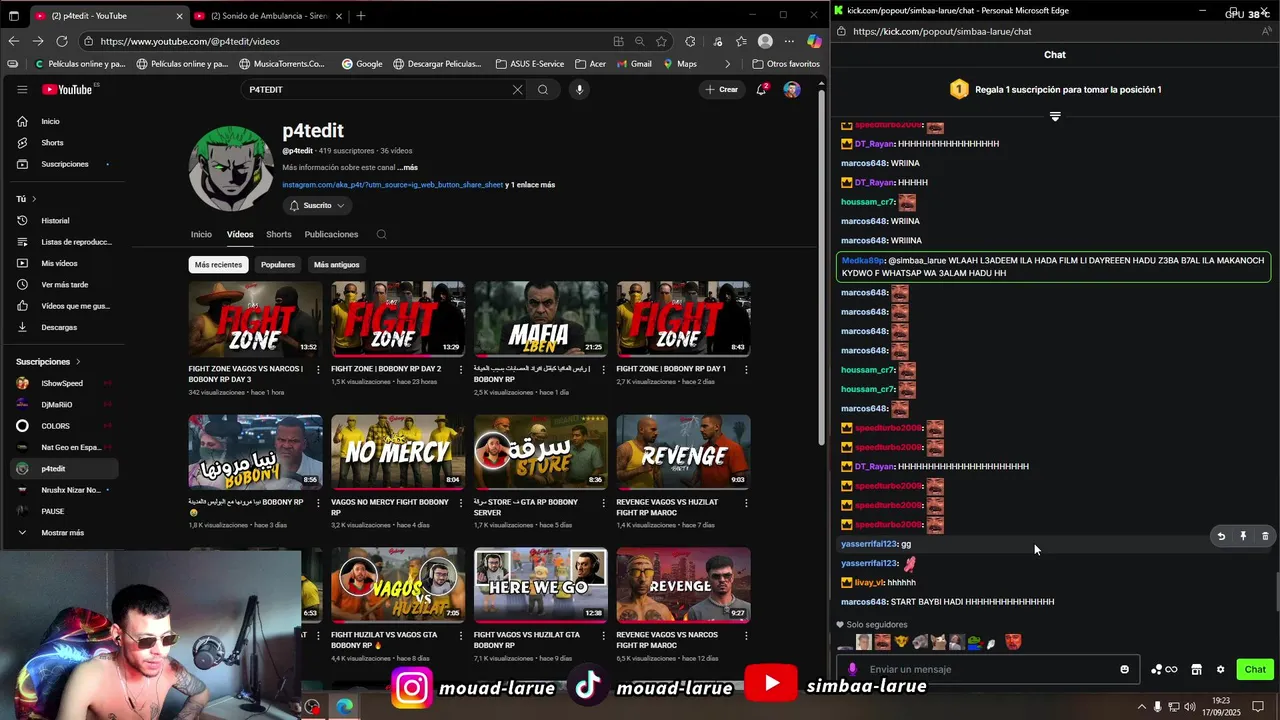Expand the Suscripciones sidebar heading
The height and width of the screenshot is (720, 1280).
click(x=48, y=361)
